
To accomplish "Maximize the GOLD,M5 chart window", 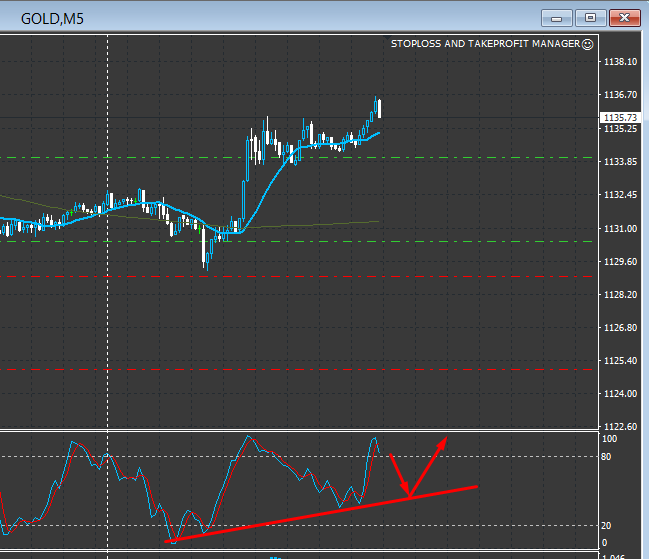I will point(591,18).
